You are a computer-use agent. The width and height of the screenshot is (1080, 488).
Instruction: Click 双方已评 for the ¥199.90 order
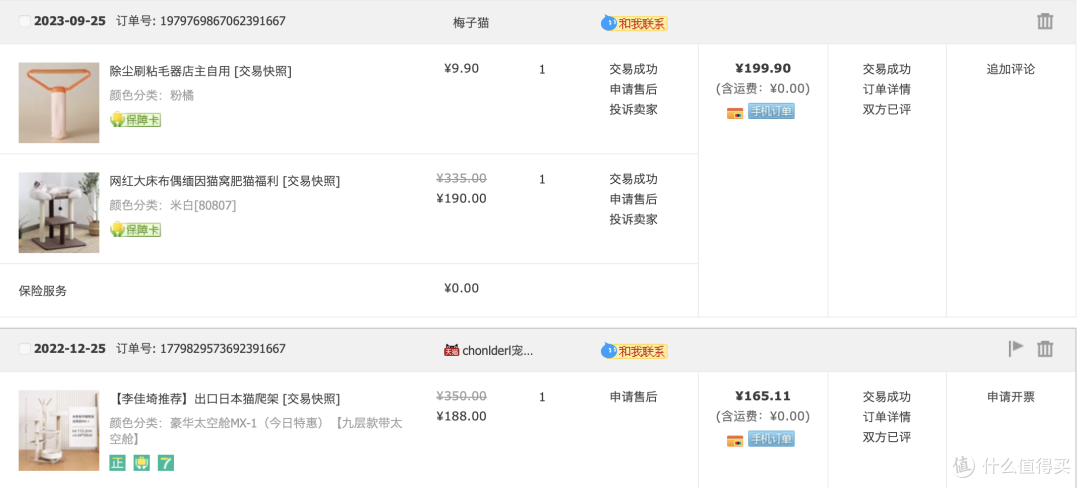pos(886,109)
